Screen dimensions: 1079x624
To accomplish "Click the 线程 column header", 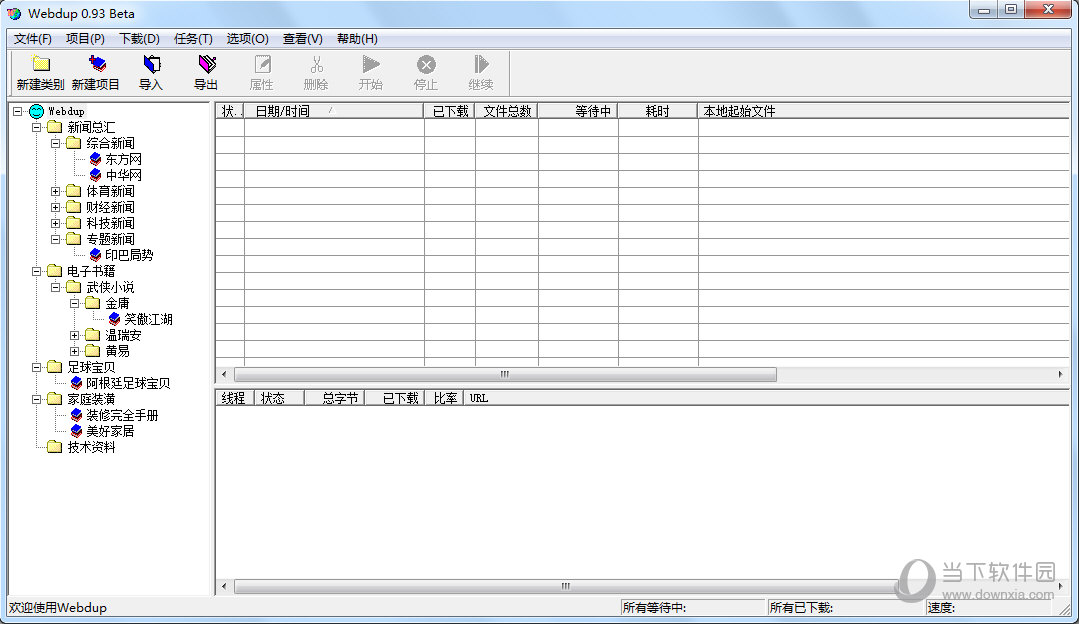I will pyautogui.click(x=235, y=398).
